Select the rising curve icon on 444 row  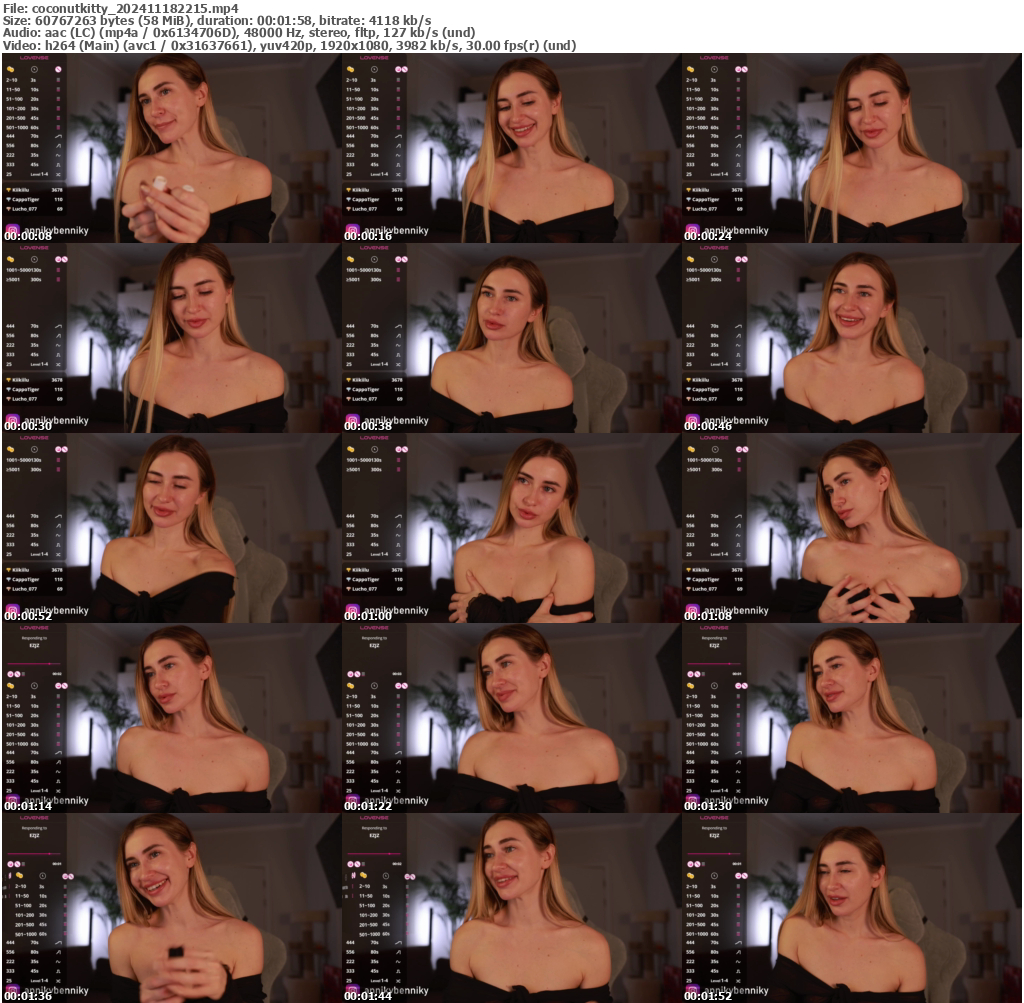(x=58, y=136)
